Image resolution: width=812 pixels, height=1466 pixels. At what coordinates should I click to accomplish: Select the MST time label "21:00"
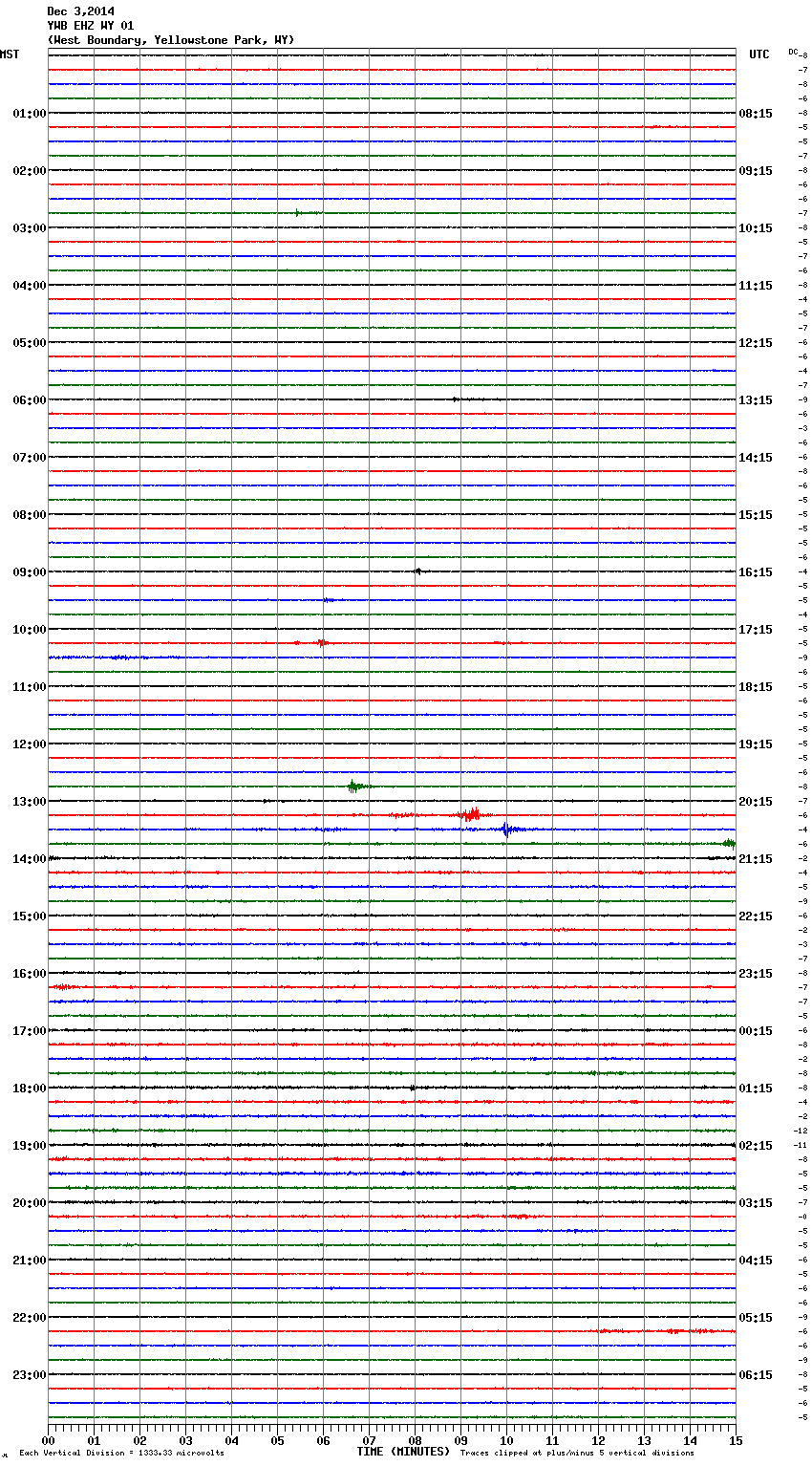tap(30, 1261)
